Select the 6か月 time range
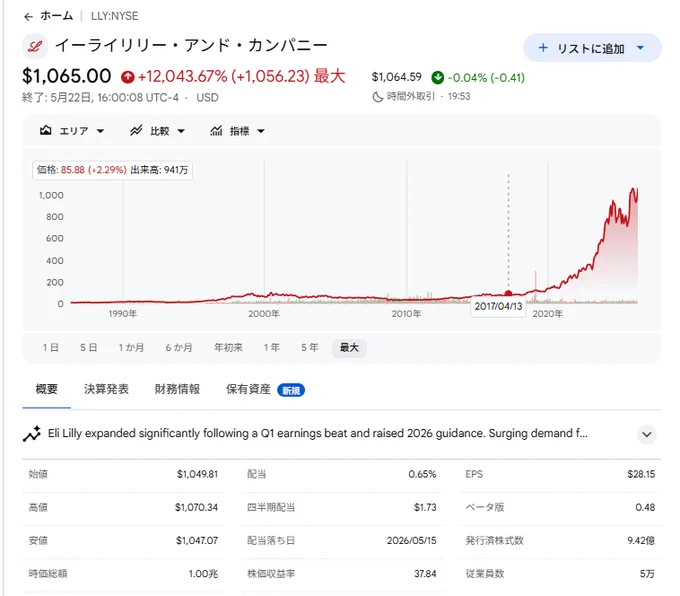The width and height of the screenshot is (680, 596). coord(179,347)
